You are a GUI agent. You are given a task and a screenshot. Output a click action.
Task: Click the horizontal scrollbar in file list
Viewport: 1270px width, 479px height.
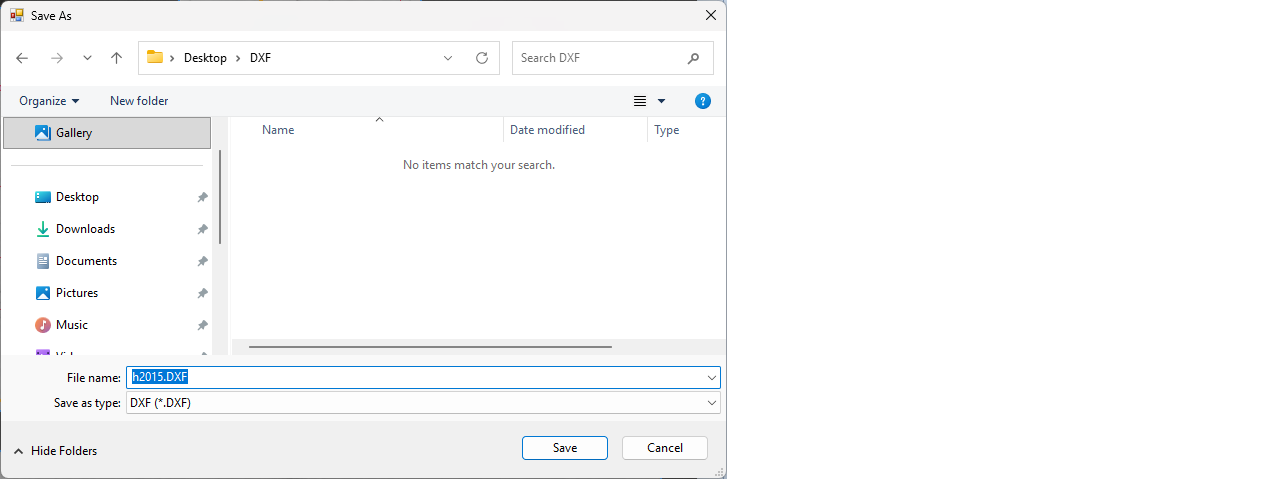430,347
